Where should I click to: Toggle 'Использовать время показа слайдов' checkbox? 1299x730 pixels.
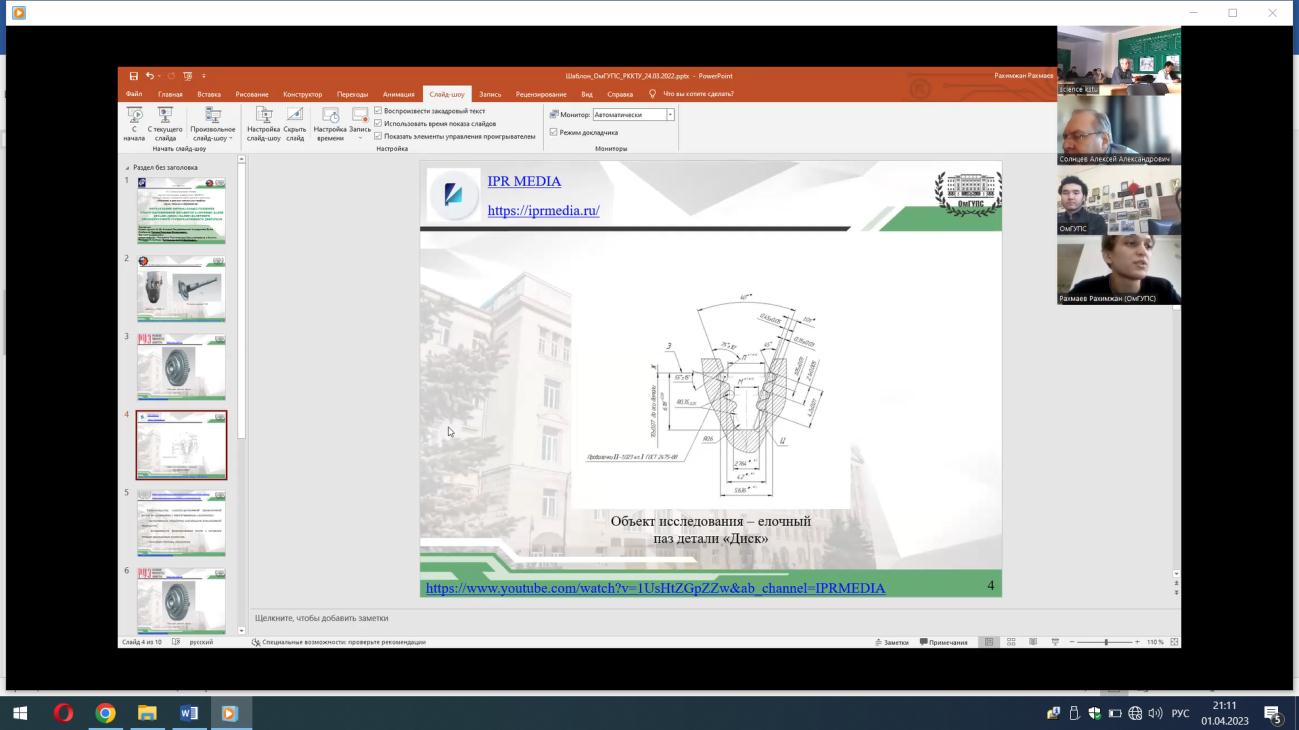coord(378,123)
